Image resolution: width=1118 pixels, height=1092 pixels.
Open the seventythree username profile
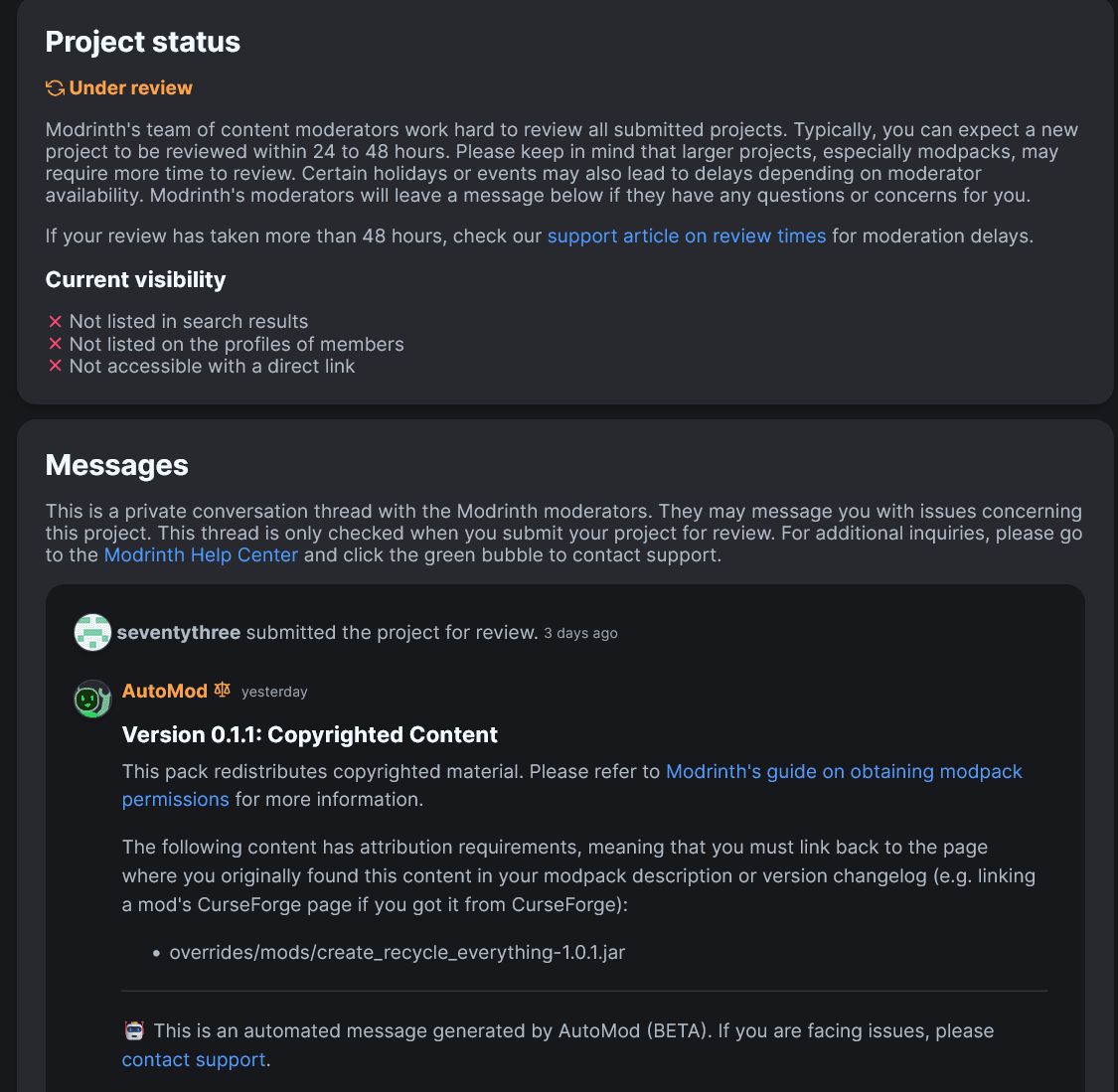[178, 632]
